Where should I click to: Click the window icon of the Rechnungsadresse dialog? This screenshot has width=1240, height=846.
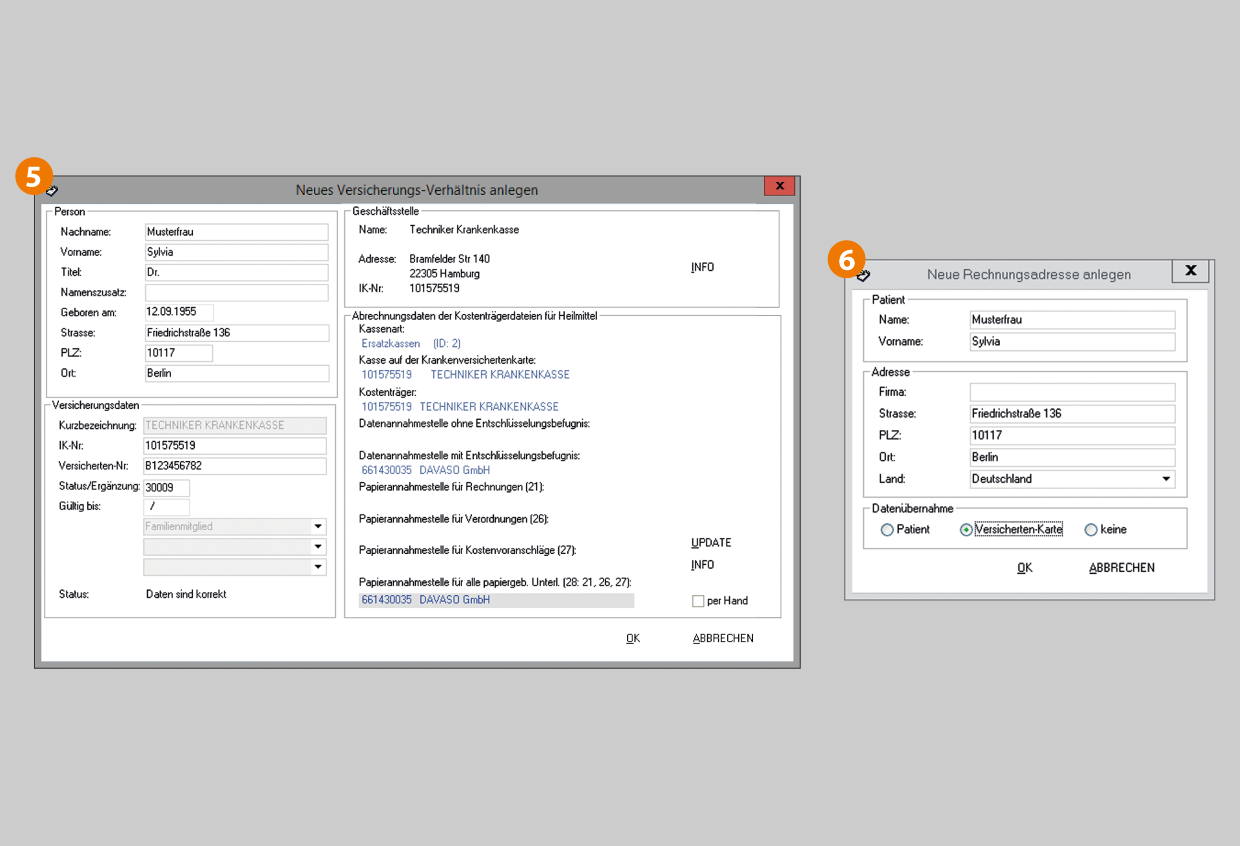(863, 274)
